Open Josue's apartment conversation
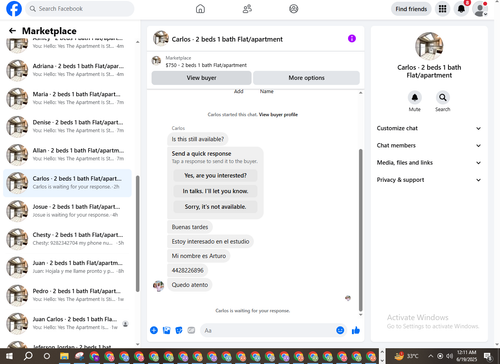 pos(67,211)
